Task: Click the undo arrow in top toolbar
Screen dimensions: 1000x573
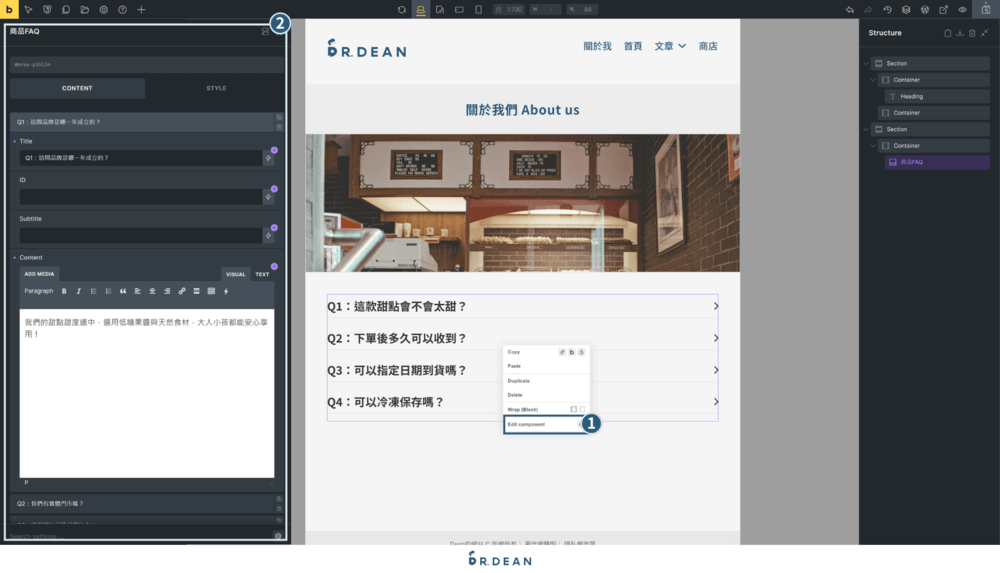Action: 850,9
